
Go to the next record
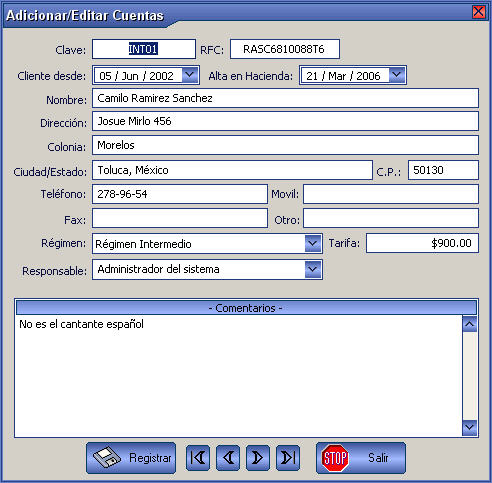258,458
